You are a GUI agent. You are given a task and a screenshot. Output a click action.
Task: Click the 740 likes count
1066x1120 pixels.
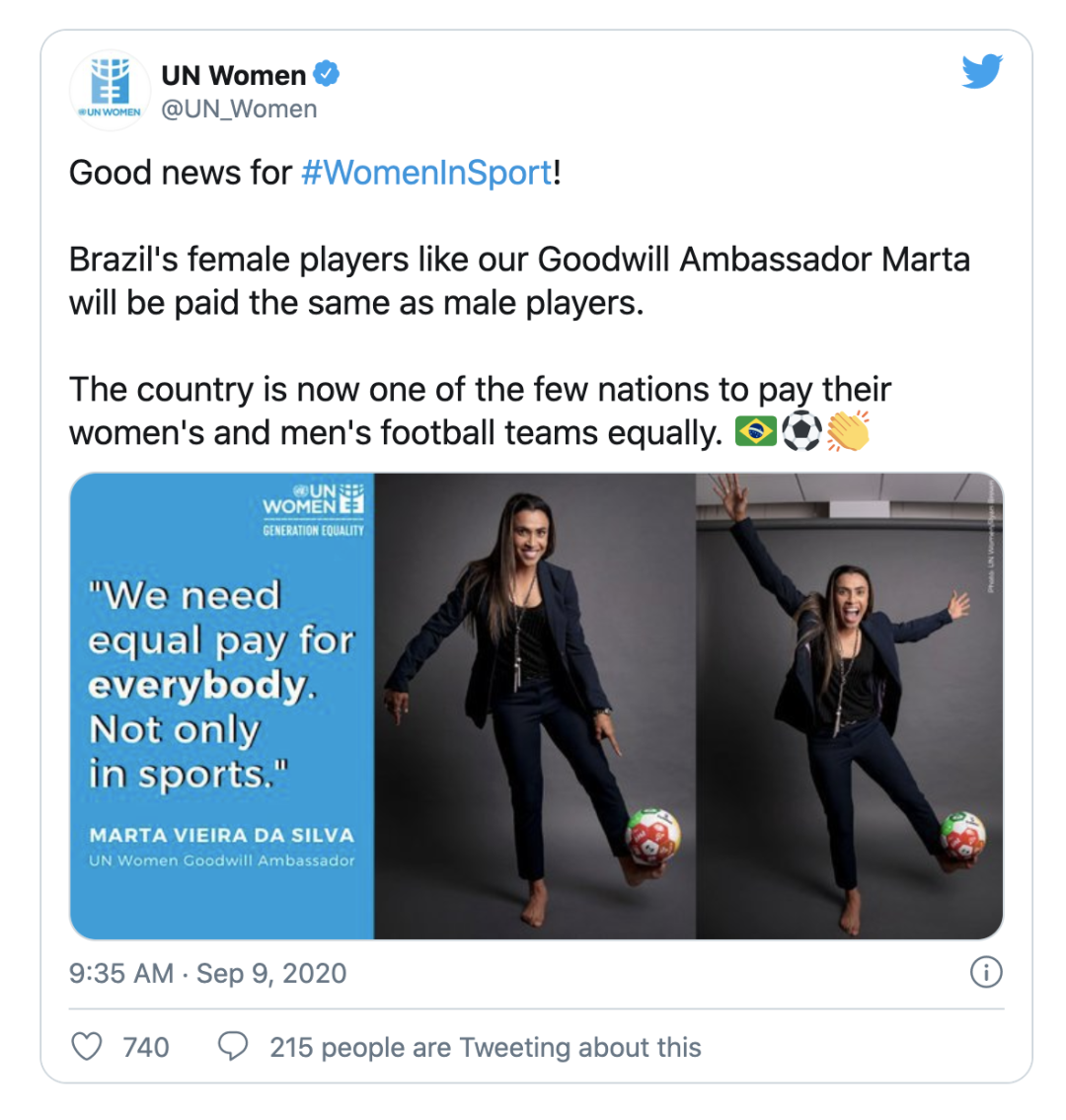(146, 1047)
